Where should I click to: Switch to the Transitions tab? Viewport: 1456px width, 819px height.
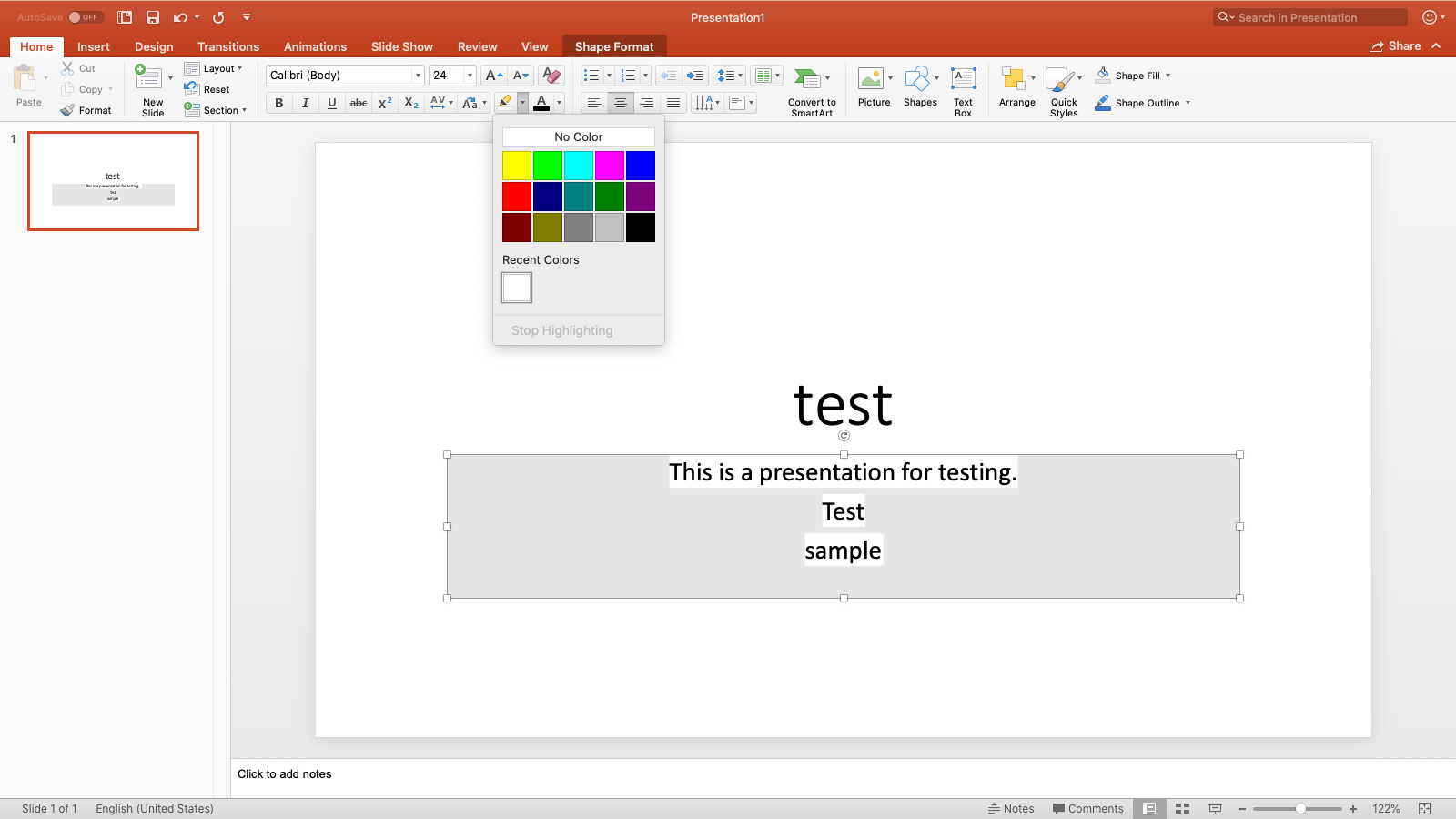pyautogui.click(x=228, y=46)
